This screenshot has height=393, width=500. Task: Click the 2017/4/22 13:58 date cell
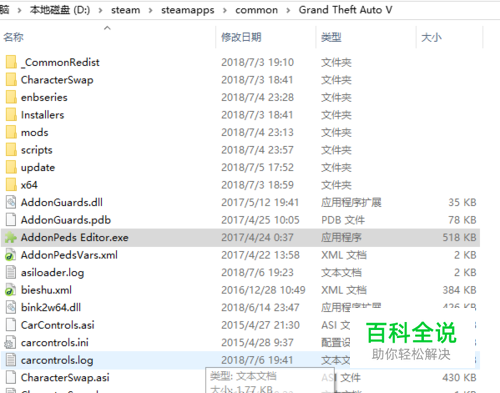(x=260, y=255)
